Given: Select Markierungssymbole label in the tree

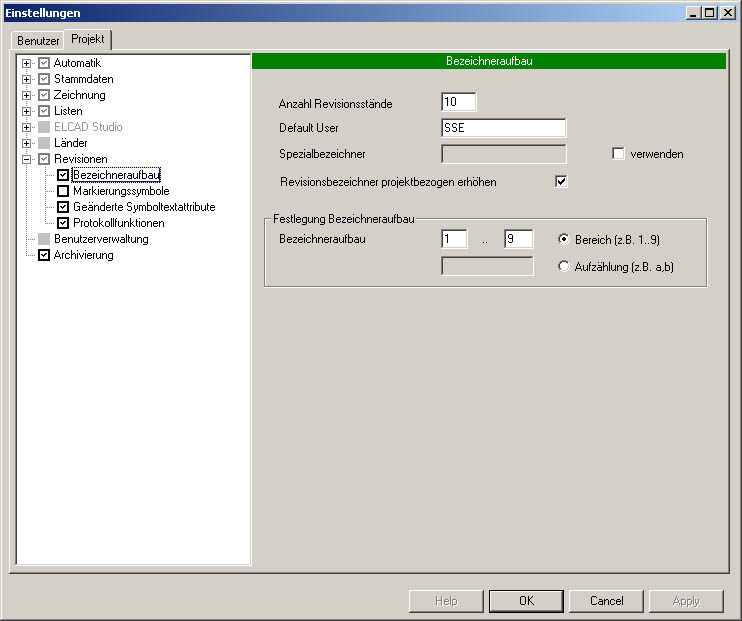Looking at the screenshot, I should point(121,191).
